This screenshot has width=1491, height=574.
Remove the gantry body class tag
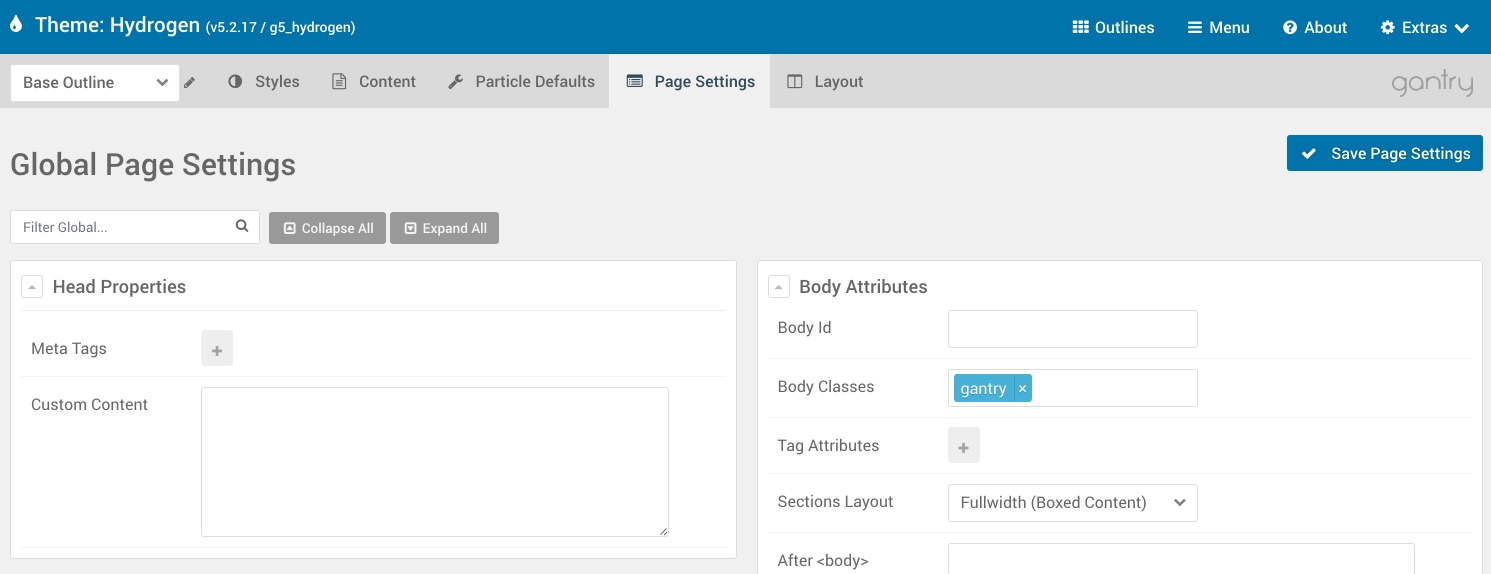coord(1022,389)
